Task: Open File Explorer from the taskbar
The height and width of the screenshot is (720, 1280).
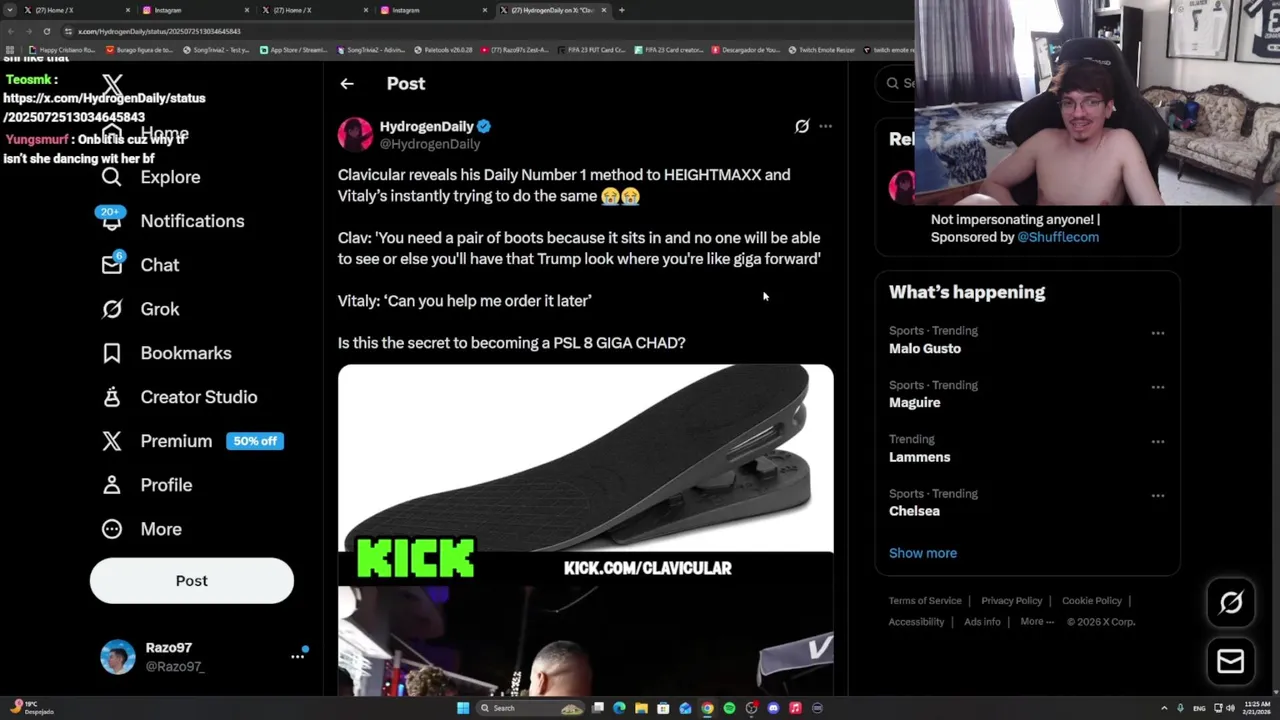Action: [641, 708]
